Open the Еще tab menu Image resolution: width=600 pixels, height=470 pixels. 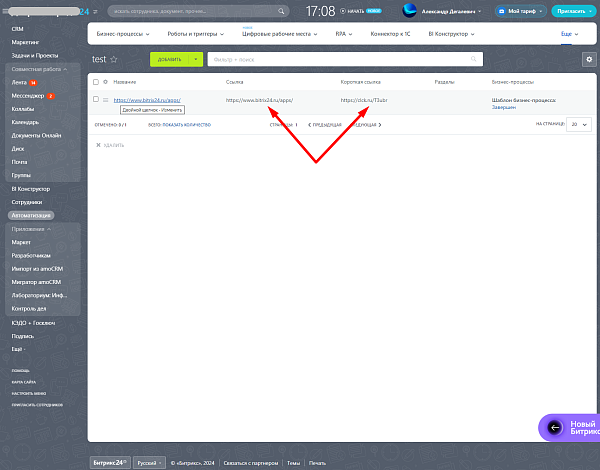point(569,34)
